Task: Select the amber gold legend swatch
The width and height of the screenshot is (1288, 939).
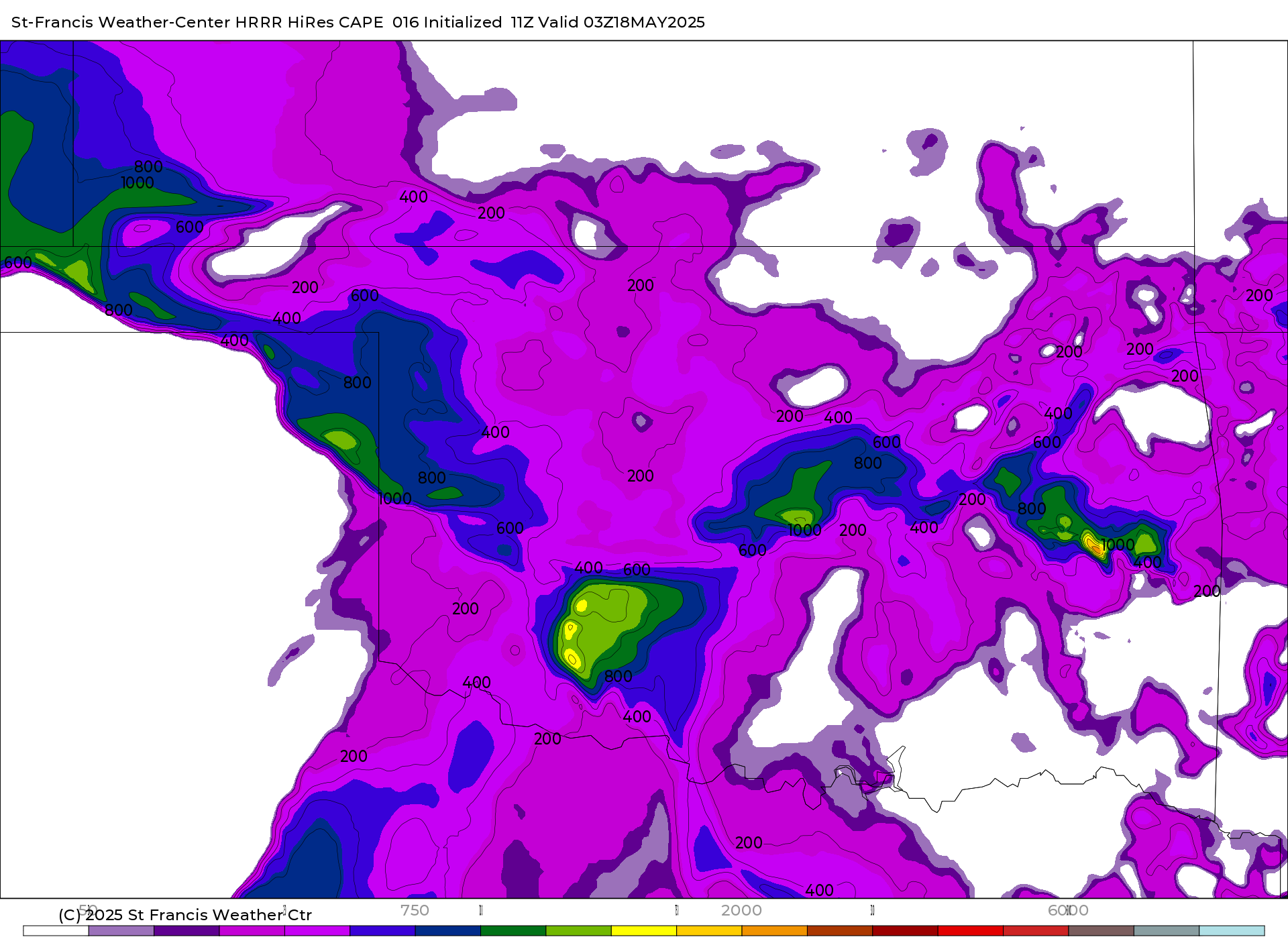Action: 709,931
